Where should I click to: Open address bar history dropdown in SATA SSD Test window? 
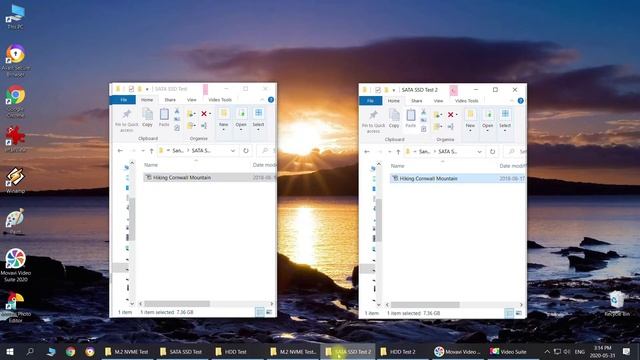click(233, 151)
